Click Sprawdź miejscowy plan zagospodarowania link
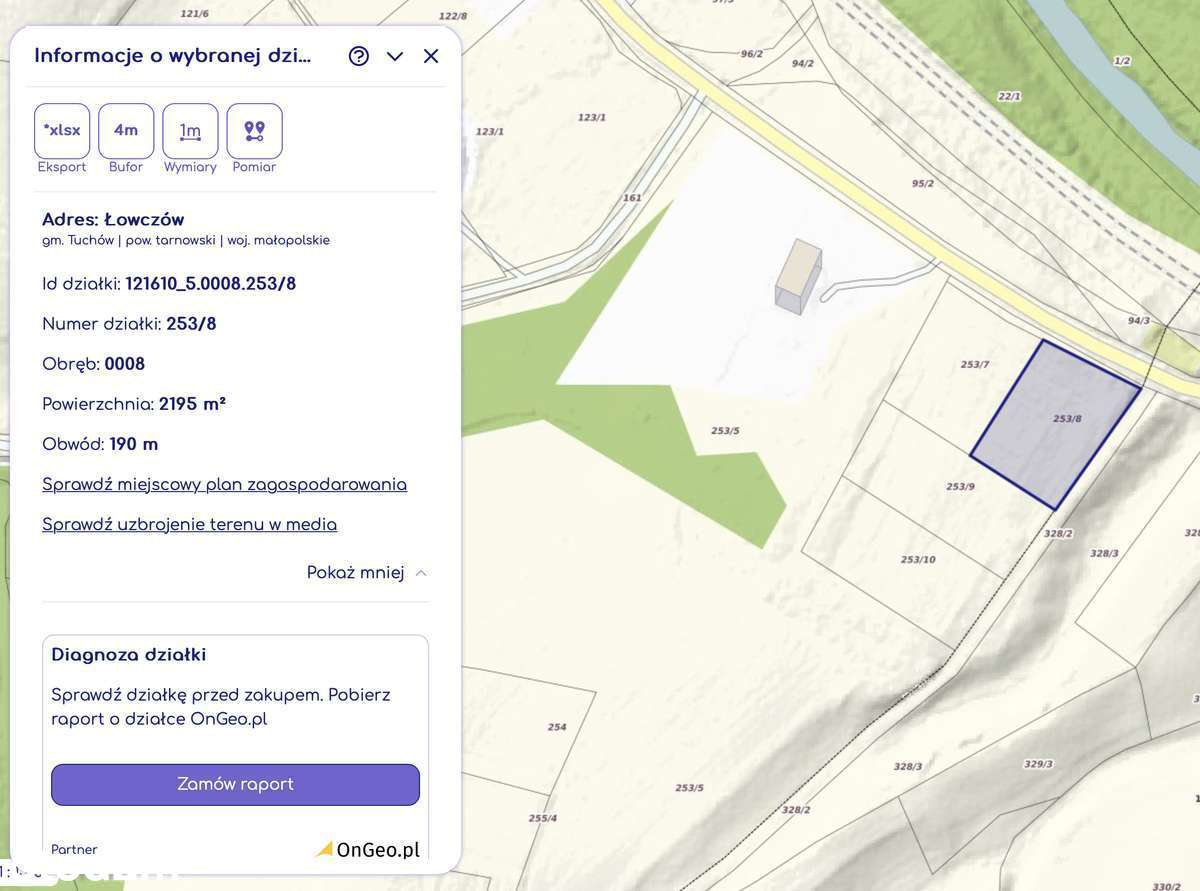The image size is (1200, 891). 224,485
